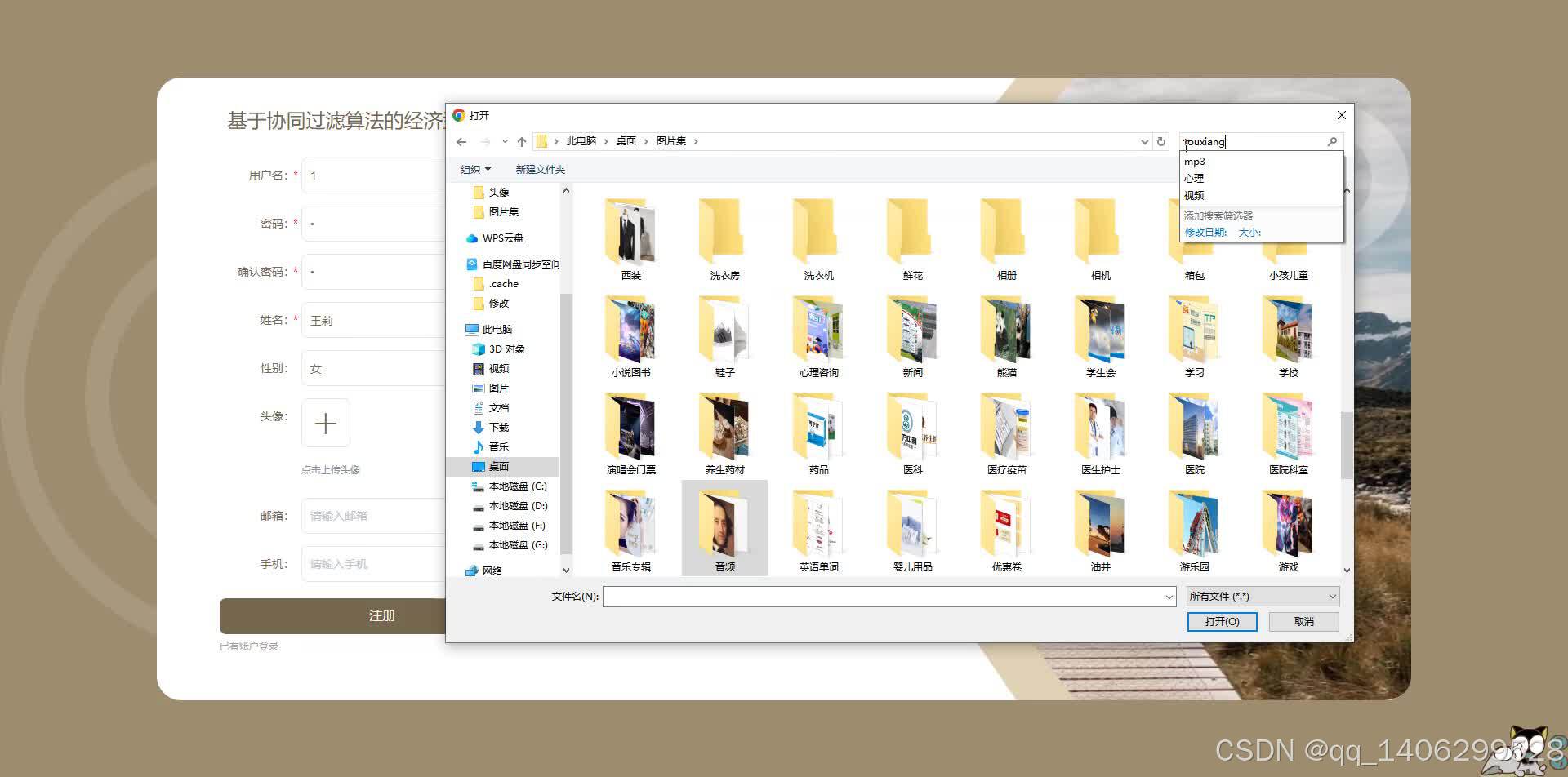Choose the mp3 search suggestion

coord(1195,161)
